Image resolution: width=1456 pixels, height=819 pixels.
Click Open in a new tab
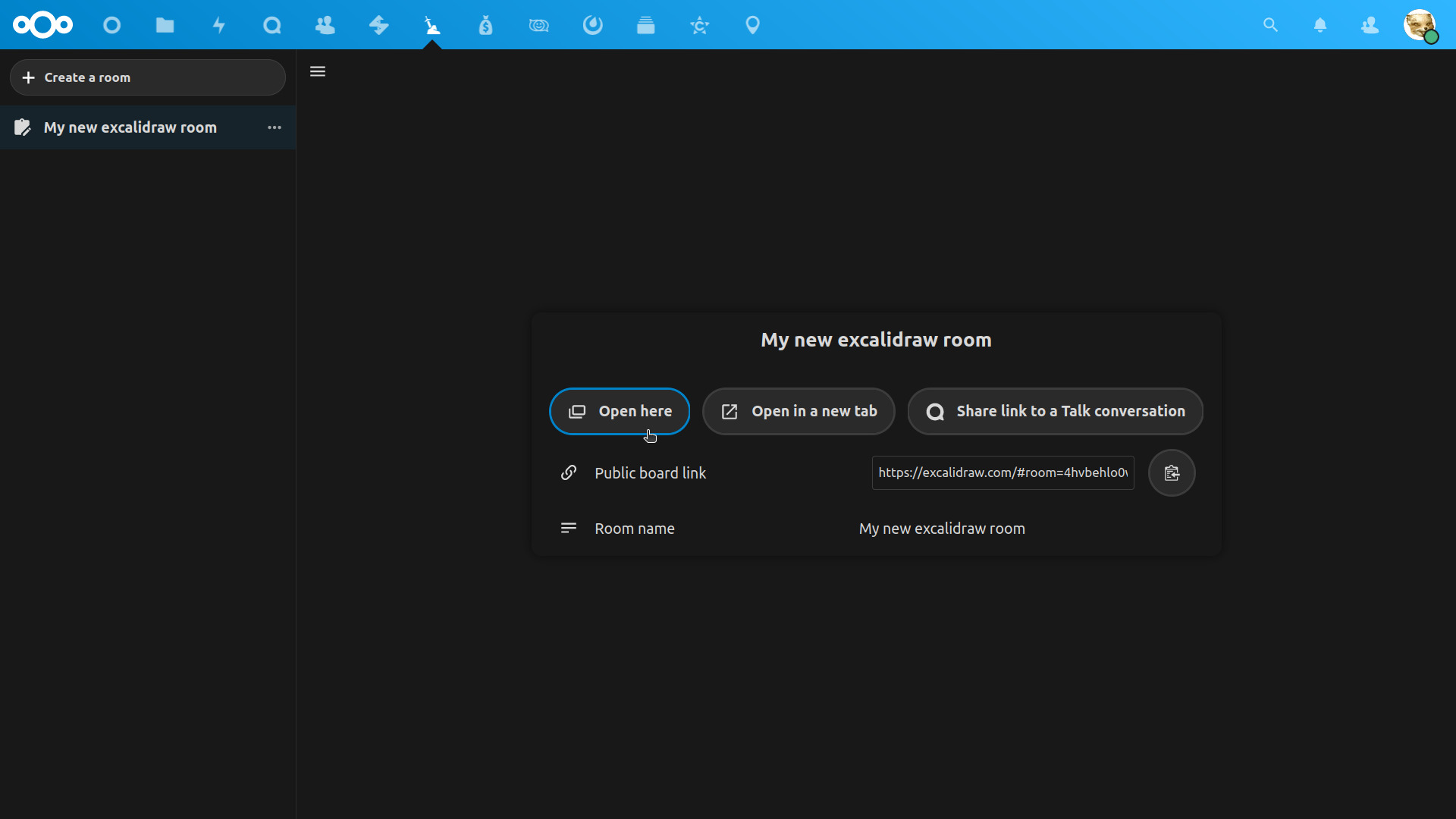tap(799, 411)
